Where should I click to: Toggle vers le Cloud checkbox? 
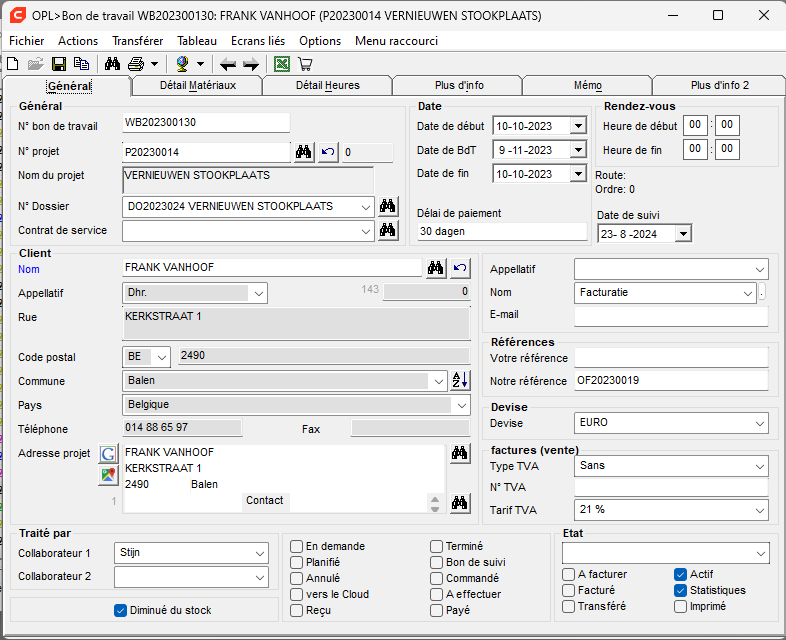[x=297, y=594]
